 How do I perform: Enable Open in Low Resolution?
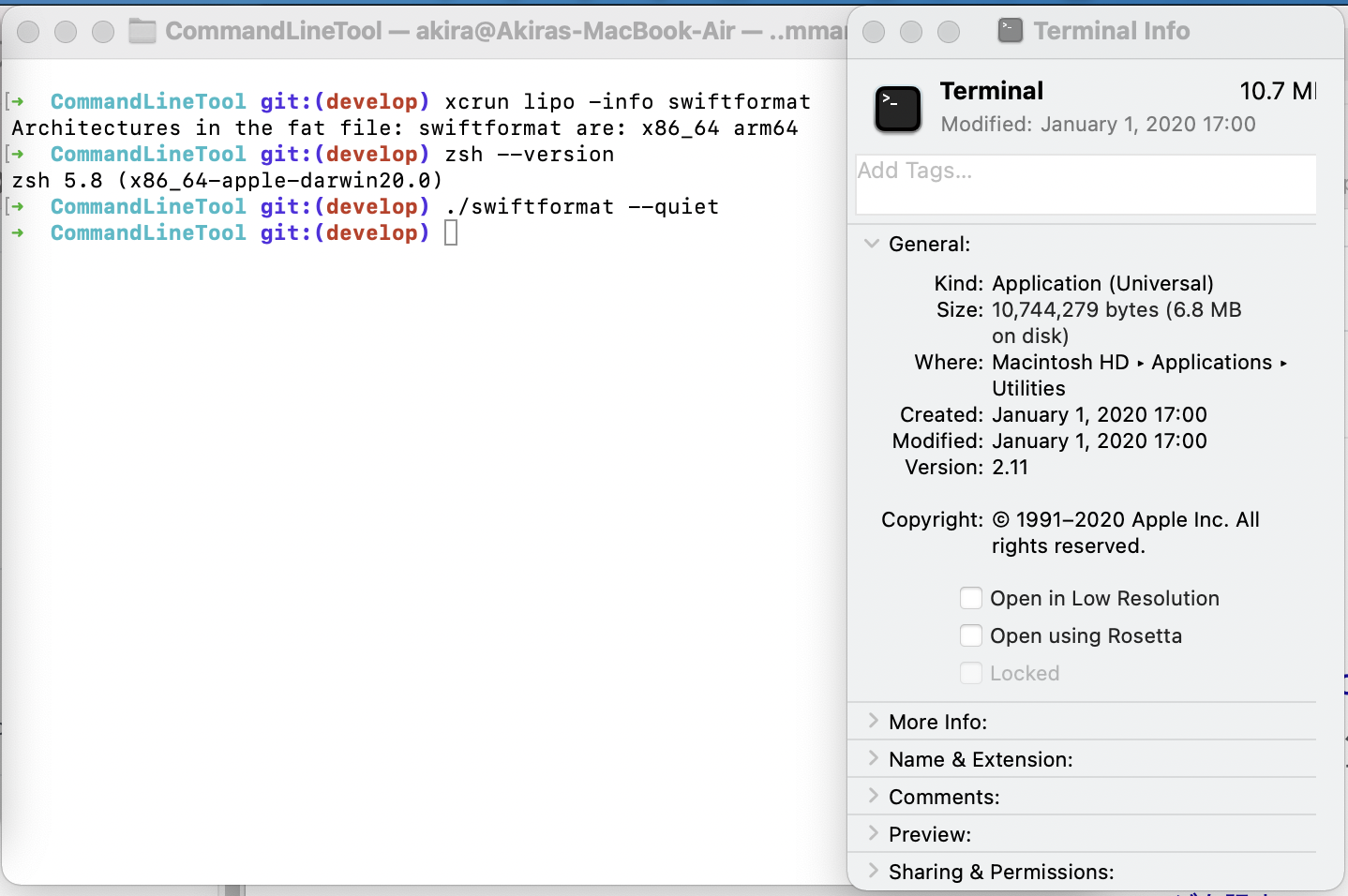[971, 598]
